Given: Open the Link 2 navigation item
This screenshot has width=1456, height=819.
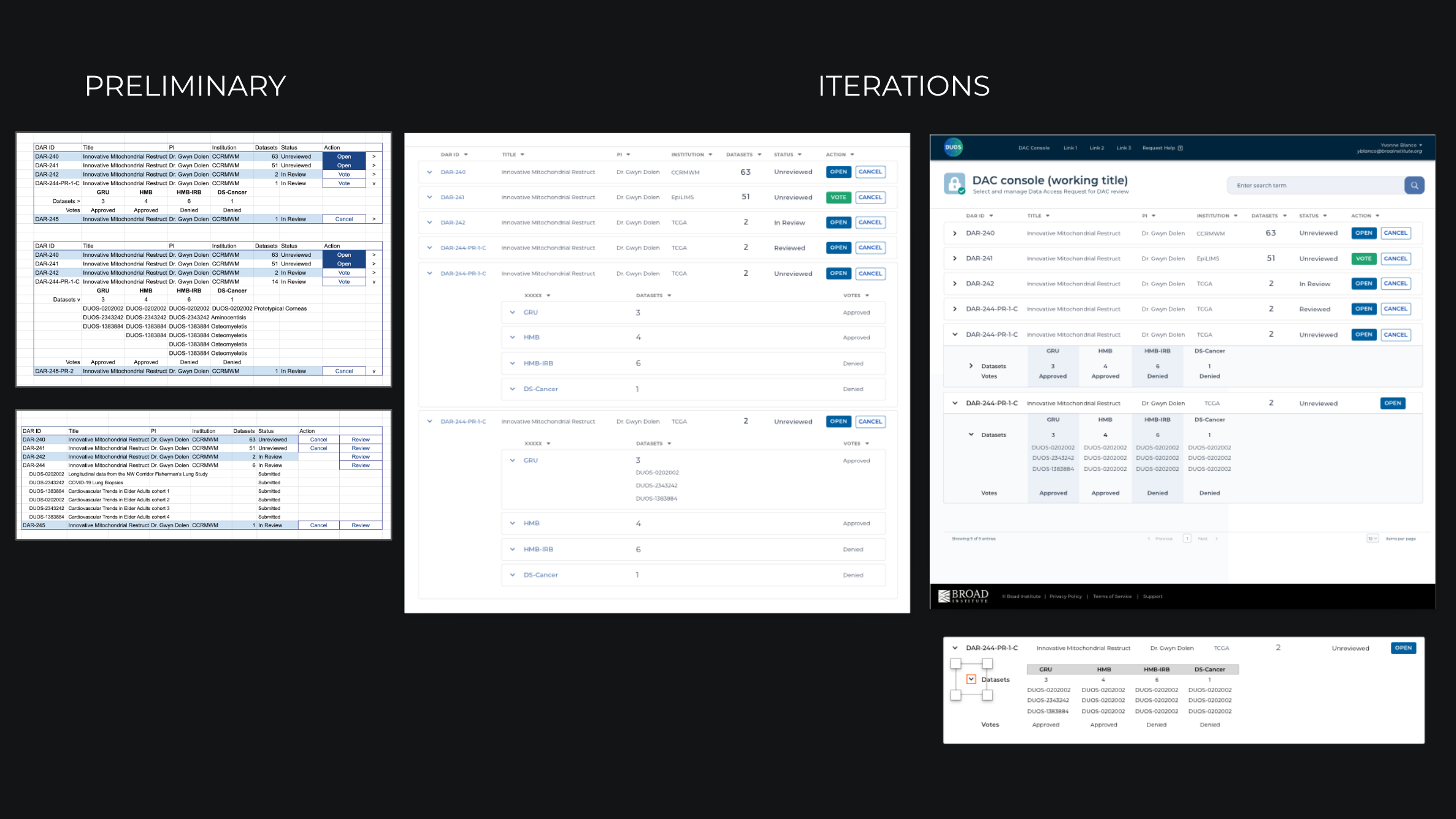Looking at the screenshot, I should click(1097, 148).
